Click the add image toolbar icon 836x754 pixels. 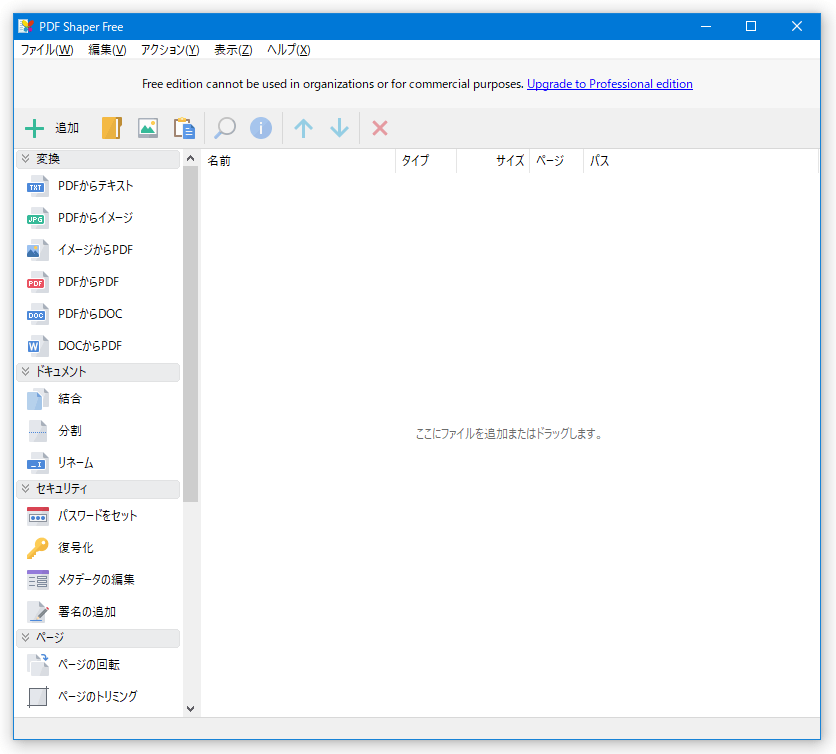(148, 128)
